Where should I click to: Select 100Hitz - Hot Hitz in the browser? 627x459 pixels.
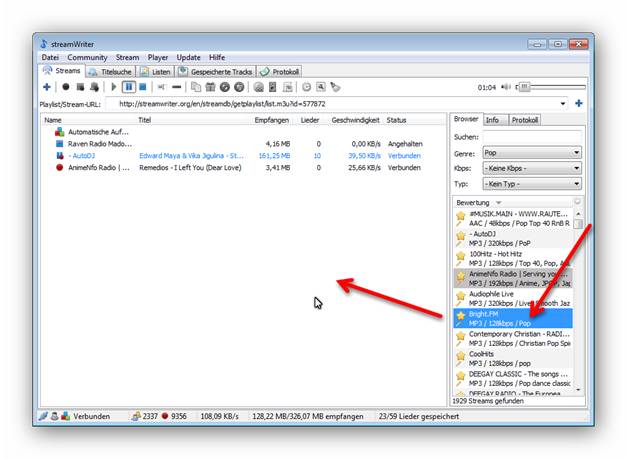point(513,259)
